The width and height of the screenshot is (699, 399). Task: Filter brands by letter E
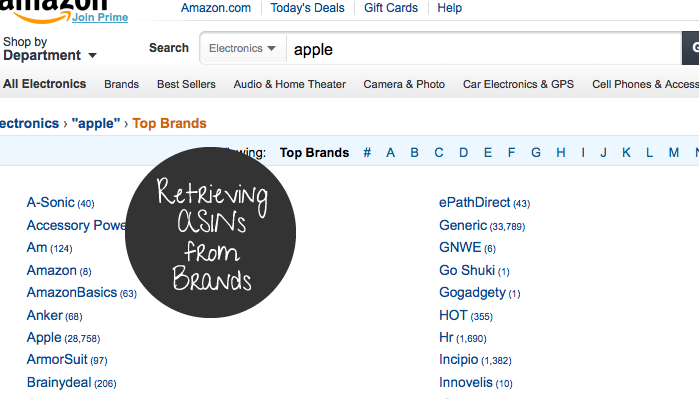click(x=488, y=153)
